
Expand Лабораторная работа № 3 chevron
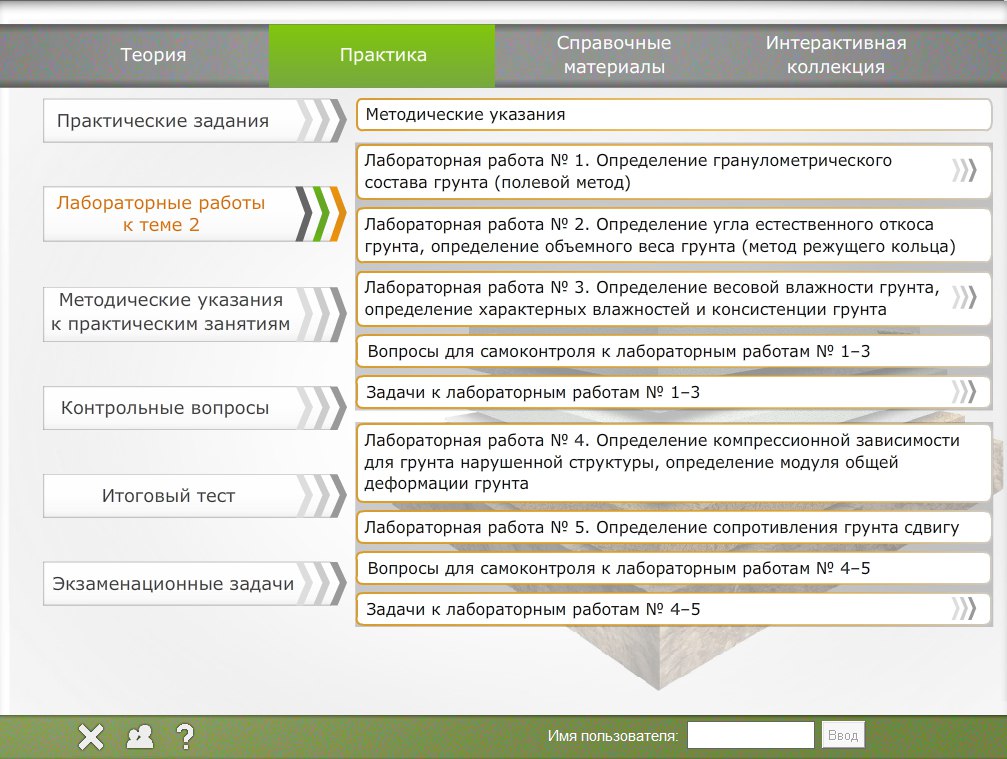pyautogui.click(x=964, y=298)
